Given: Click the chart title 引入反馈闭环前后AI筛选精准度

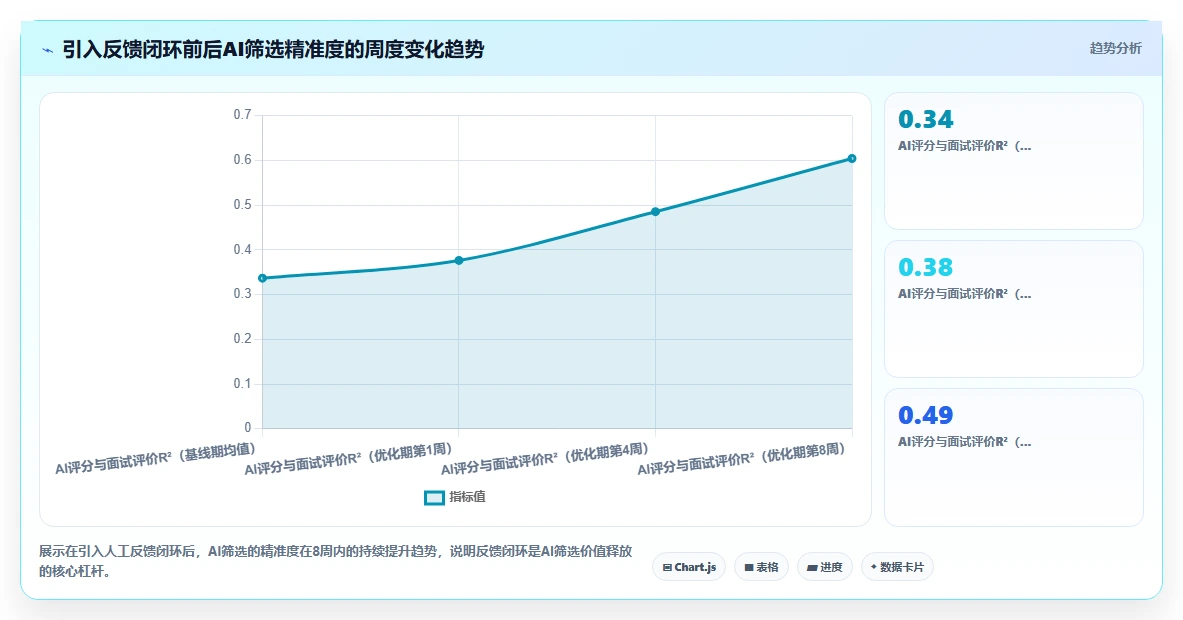Looking at the screenshot, I should click(273, 50).
